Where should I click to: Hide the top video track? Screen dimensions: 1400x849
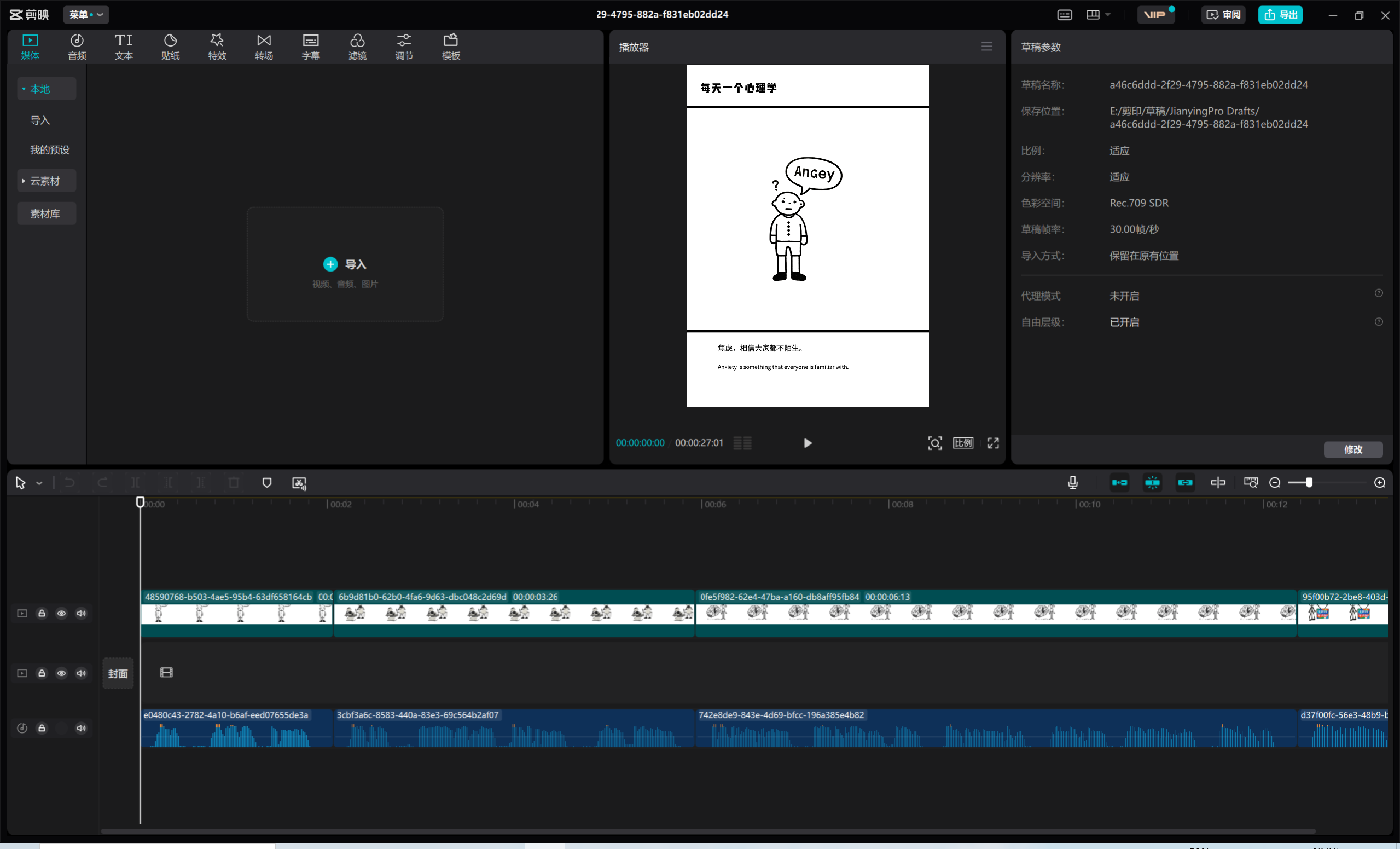tap(61, 613)
